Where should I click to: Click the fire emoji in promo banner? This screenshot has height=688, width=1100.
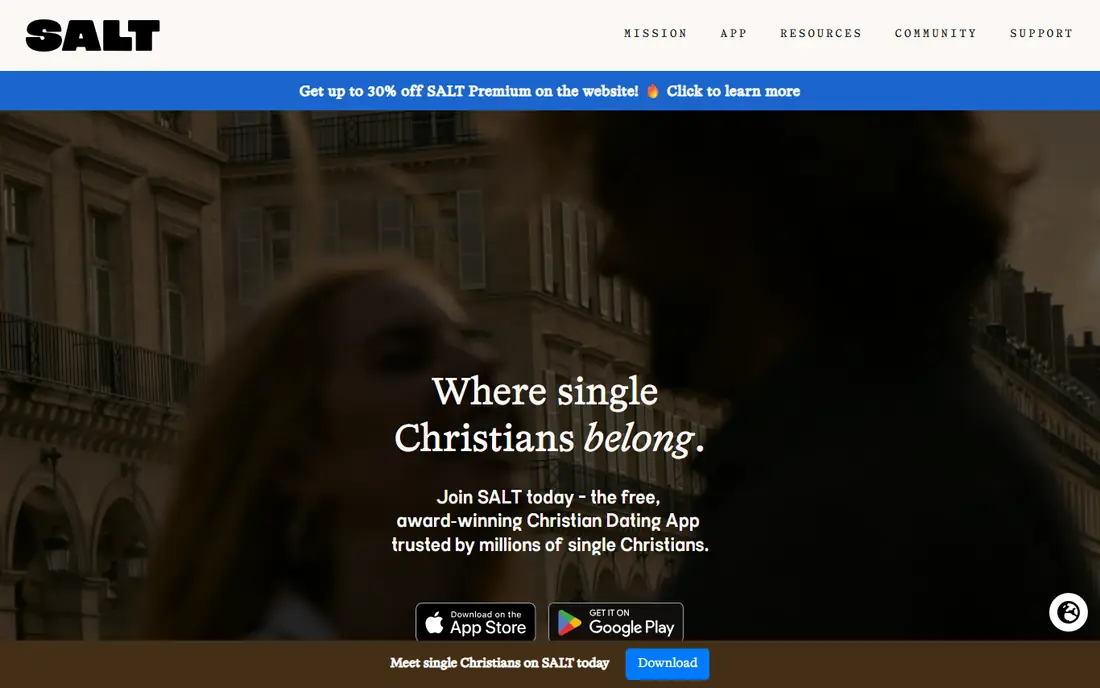tap(652, 91)
